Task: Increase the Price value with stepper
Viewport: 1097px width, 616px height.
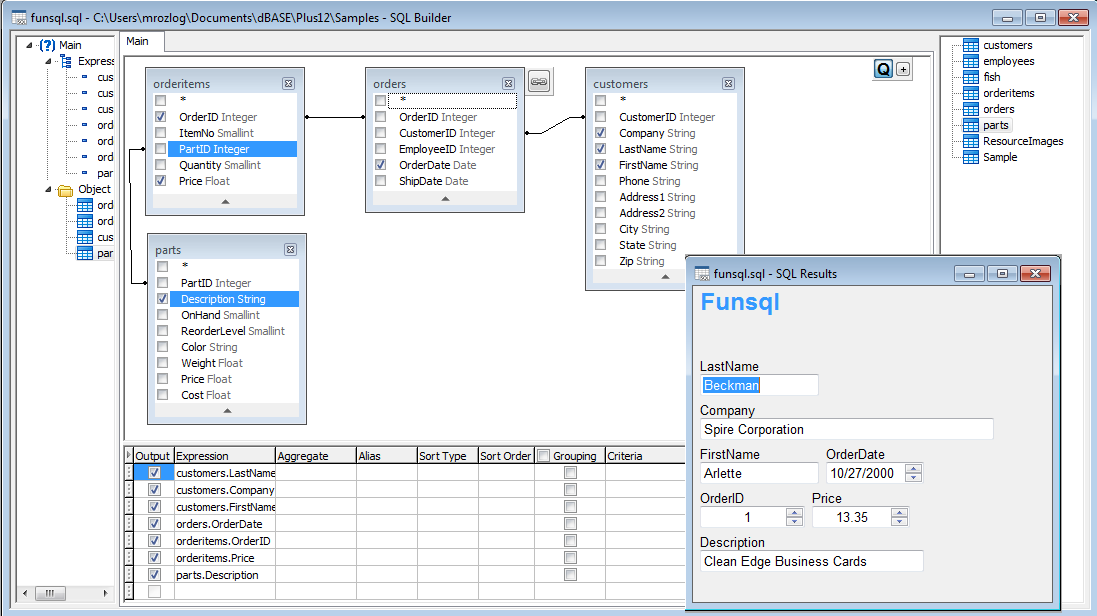Action: (x=900, y=512)
